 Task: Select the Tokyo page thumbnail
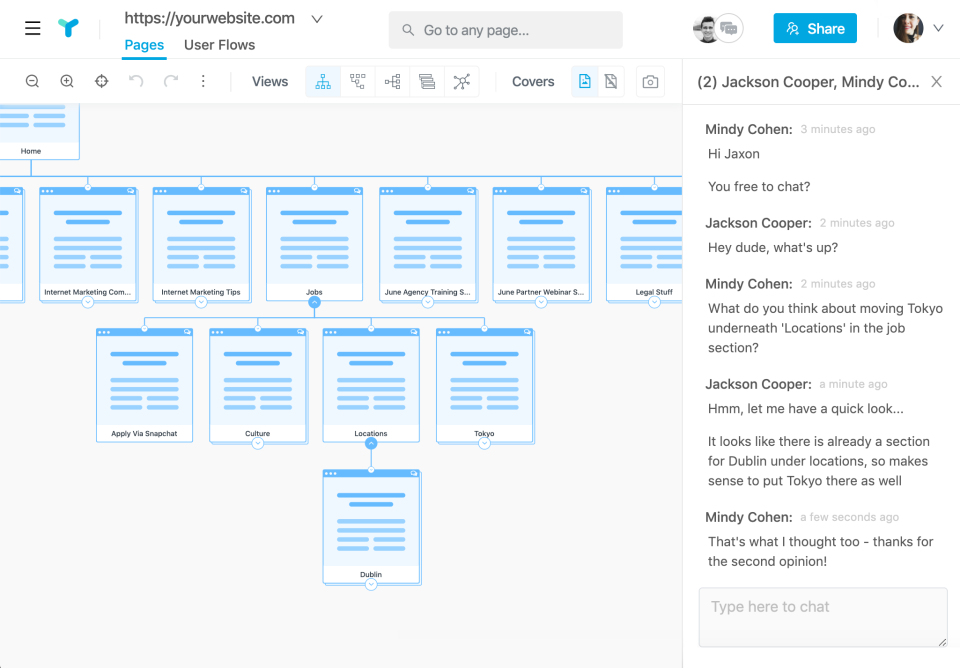[484, 385]
